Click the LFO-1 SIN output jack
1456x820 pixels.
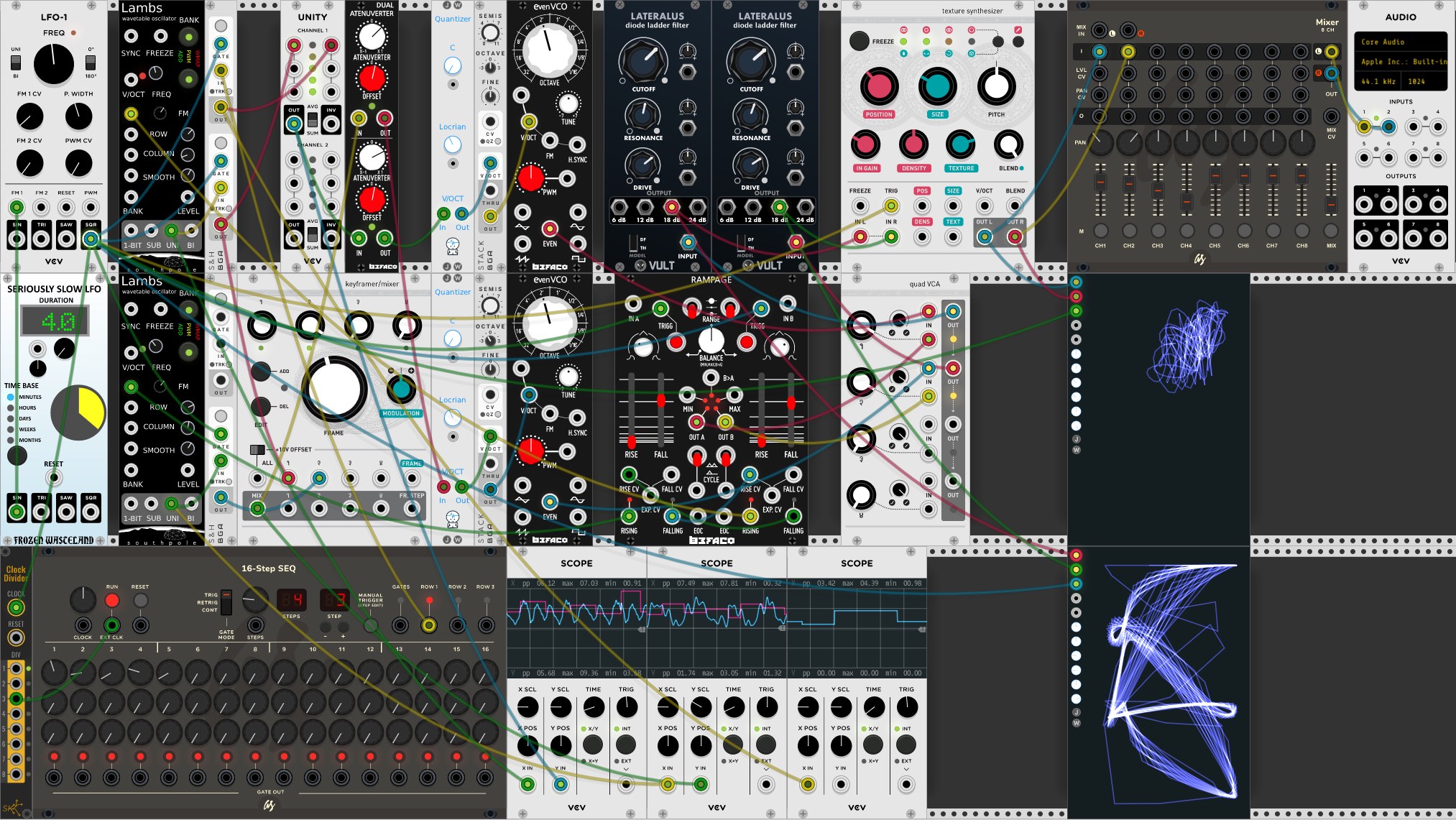[17, 239]
